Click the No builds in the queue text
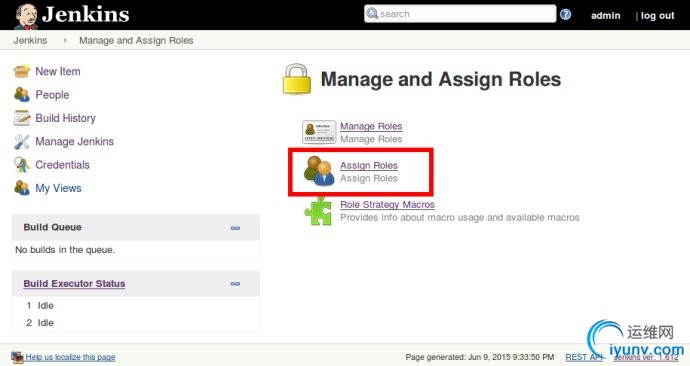690x366 pixels. pyautogui.click(x=65, y=250)
